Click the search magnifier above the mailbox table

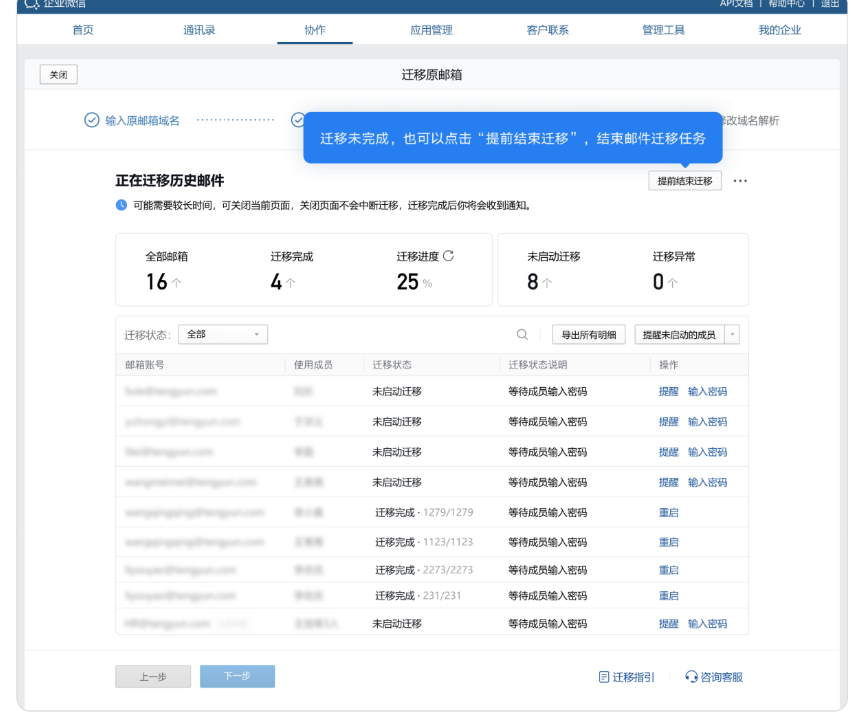[523, 334]
